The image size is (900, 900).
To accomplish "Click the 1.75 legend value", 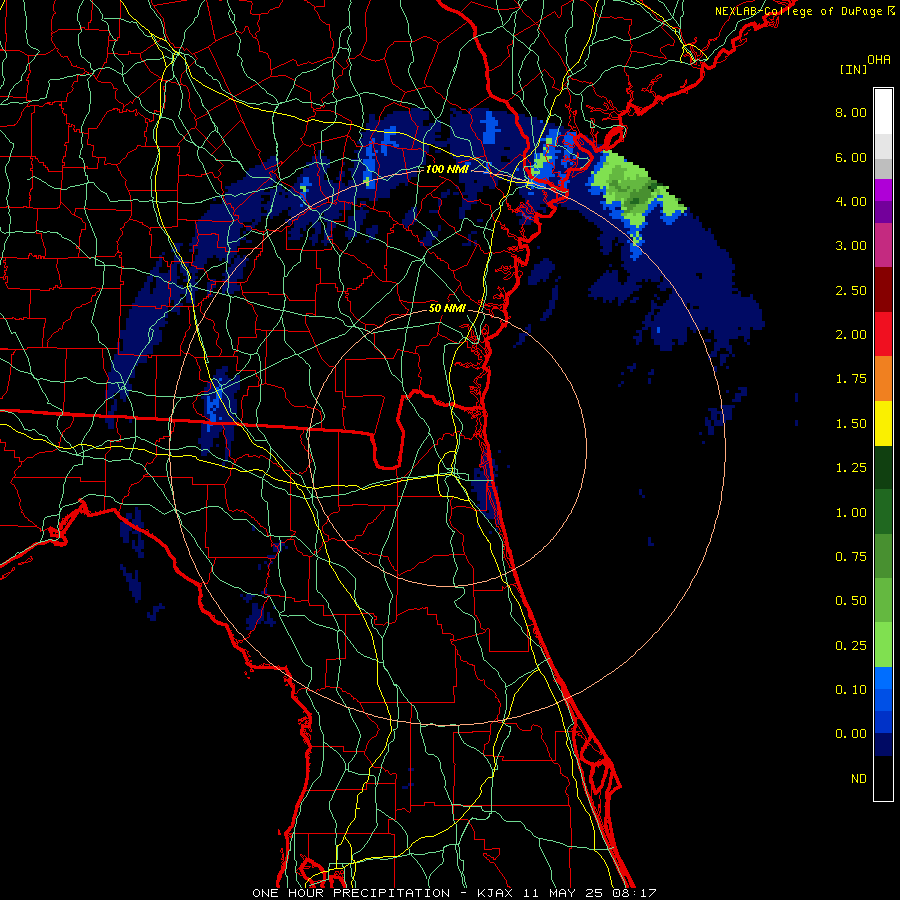I will tap(851, 379).
